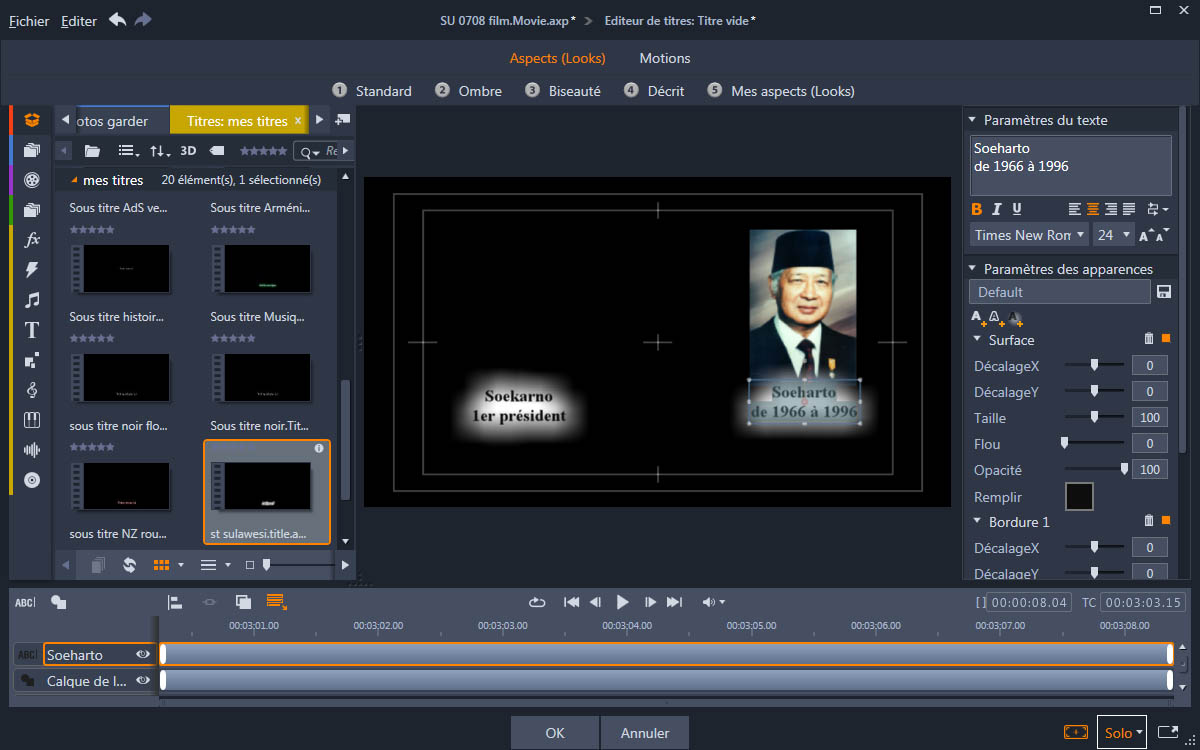
Task: Toggle visibility of the Soeharto layer
Action: 143,655
